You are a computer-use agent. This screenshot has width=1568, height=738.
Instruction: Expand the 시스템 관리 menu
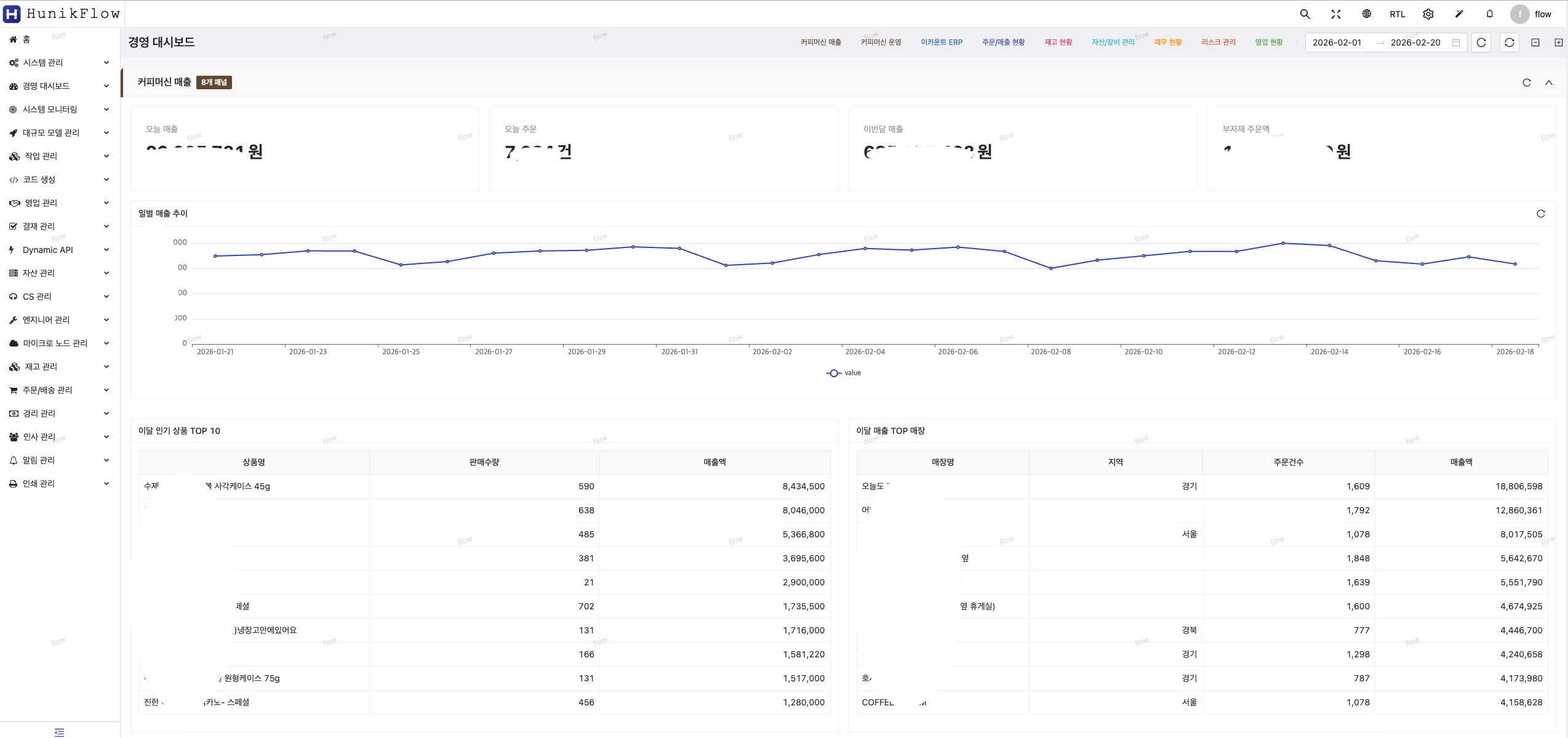pyautogui.click(x=60, y=63)
